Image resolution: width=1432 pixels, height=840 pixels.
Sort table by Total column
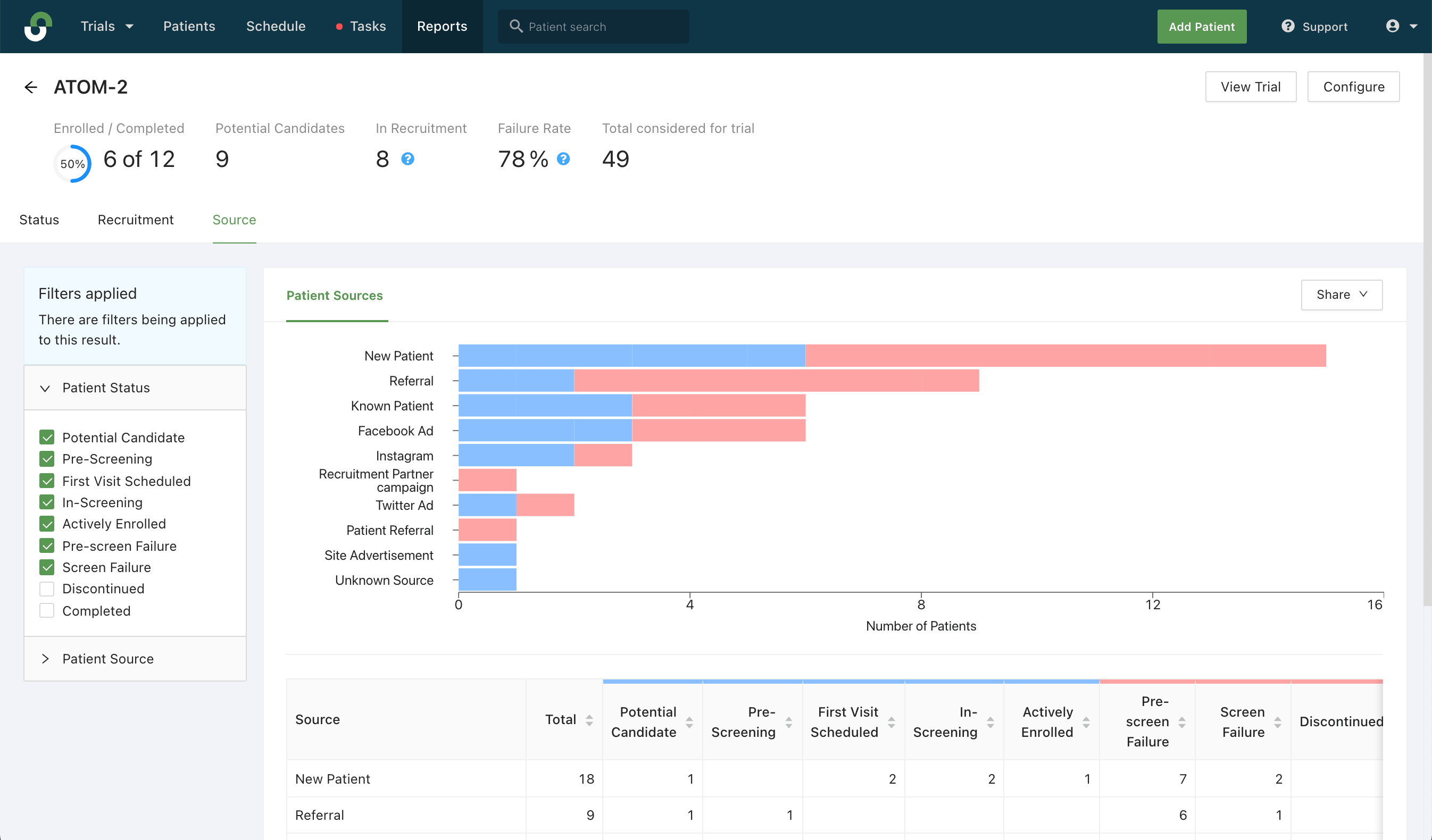[589, 720]
